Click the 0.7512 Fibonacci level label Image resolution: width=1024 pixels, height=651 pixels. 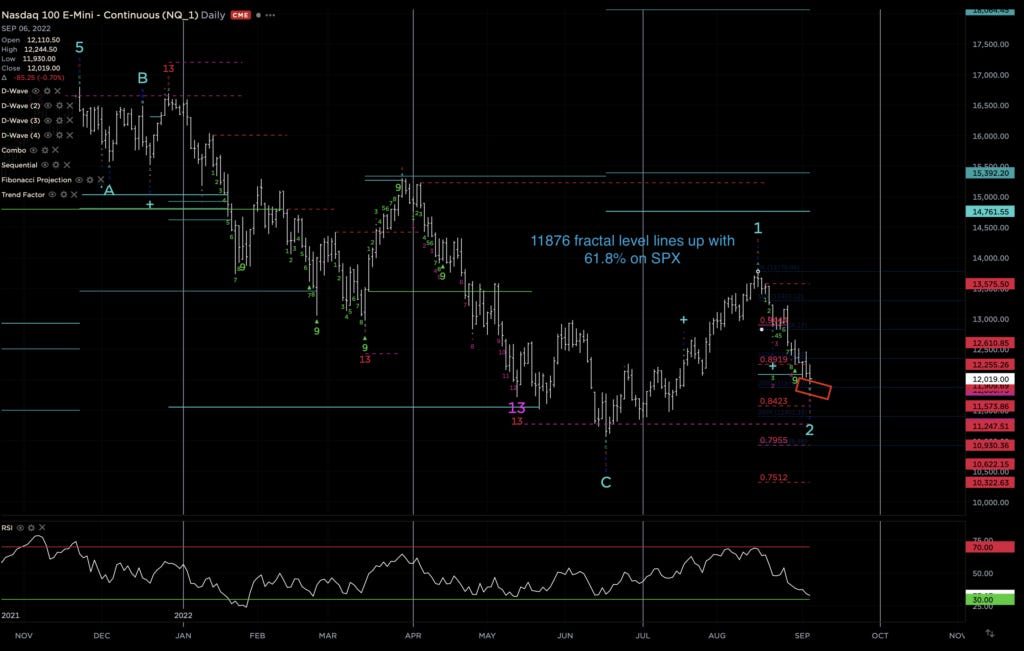click(773, 477)
